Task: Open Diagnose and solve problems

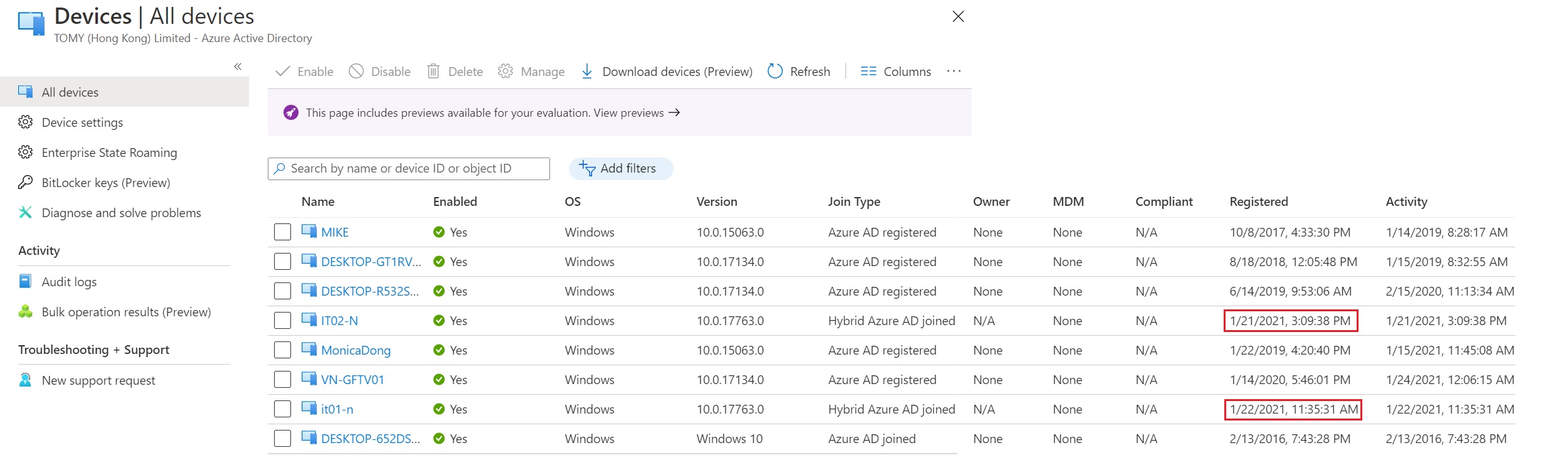Action: click(121, 213)
